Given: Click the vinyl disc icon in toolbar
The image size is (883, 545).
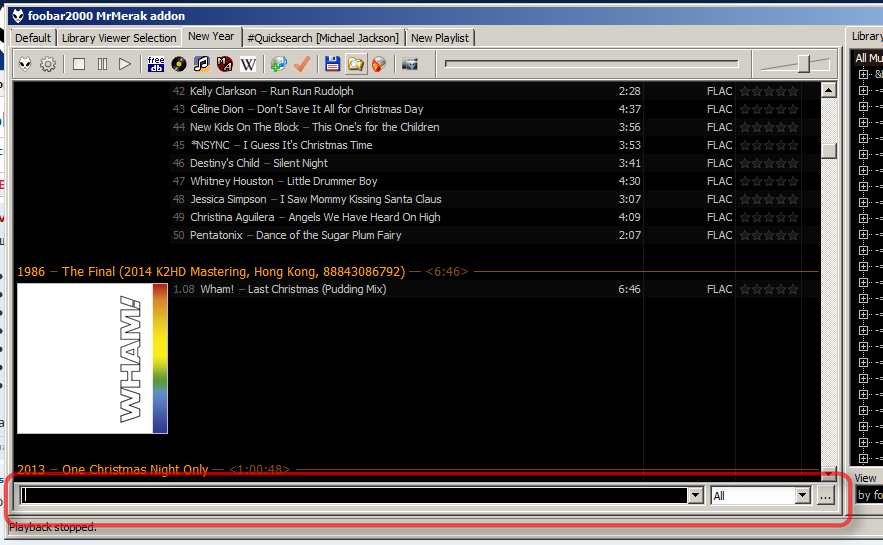Looking at the screenshot, I should pos(179,64).
